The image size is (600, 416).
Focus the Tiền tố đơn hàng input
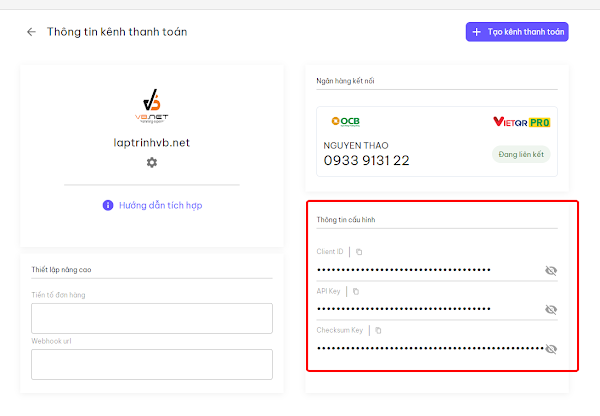151,318
